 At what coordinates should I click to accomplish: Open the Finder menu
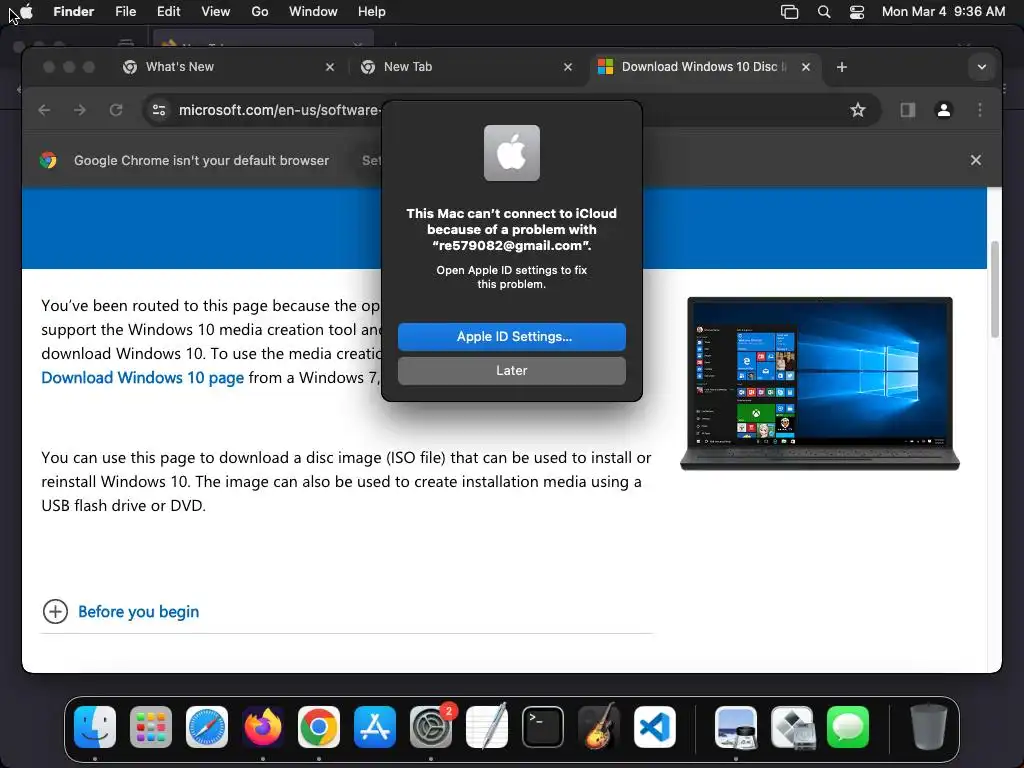tap(74, 12)
